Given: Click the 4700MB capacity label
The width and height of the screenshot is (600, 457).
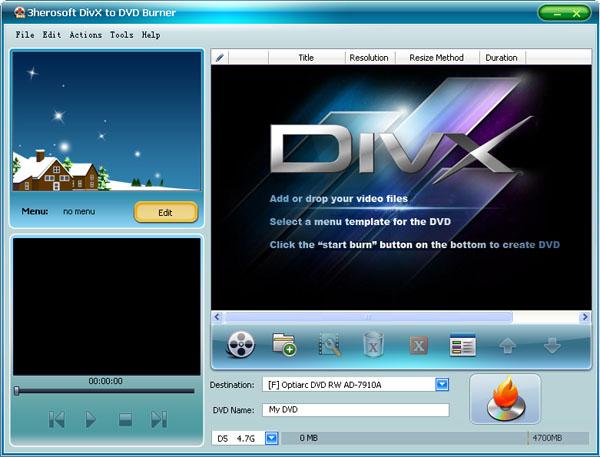Looking at the screenshot, I should point(547,438).
